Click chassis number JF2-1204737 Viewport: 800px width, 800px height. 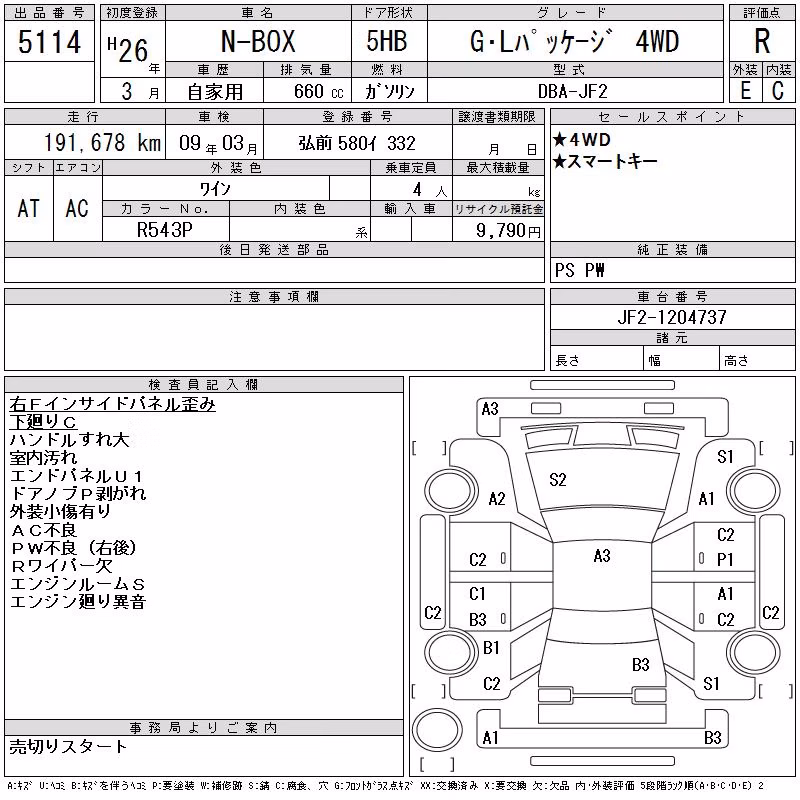pos(672,317)
